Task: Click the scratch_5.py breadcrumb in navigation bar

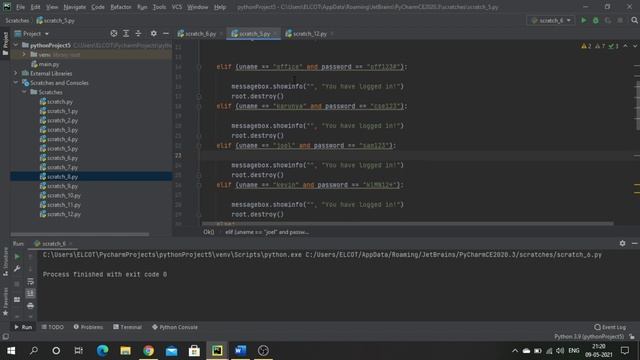Action: 56,20
